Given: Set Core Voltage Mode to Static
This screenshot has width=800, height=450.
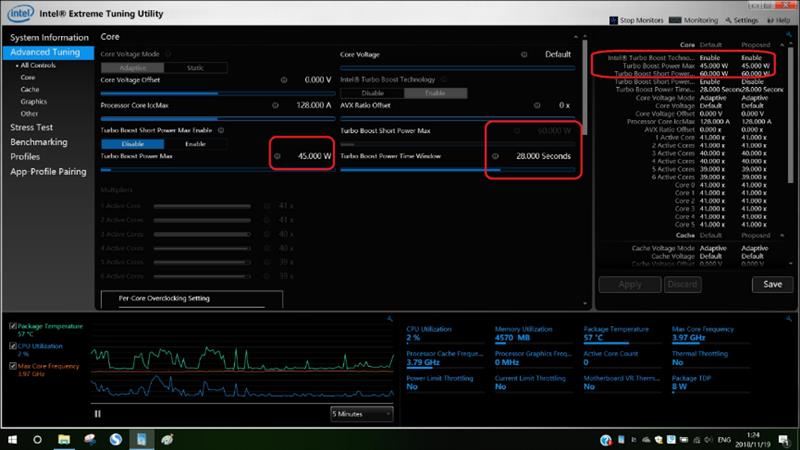Looking at the screenshot, I should click(x=195, y=68).
